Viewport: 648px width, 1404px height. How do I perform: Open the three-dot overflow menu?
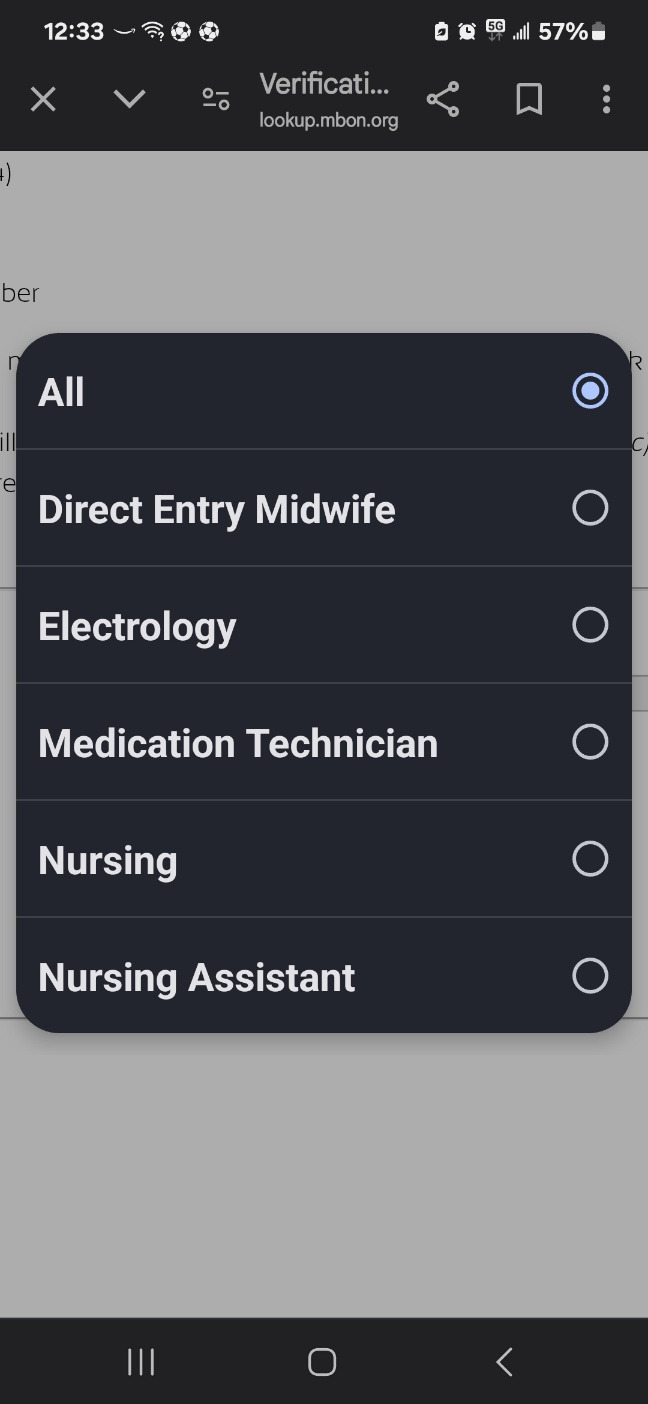(606, 99)
